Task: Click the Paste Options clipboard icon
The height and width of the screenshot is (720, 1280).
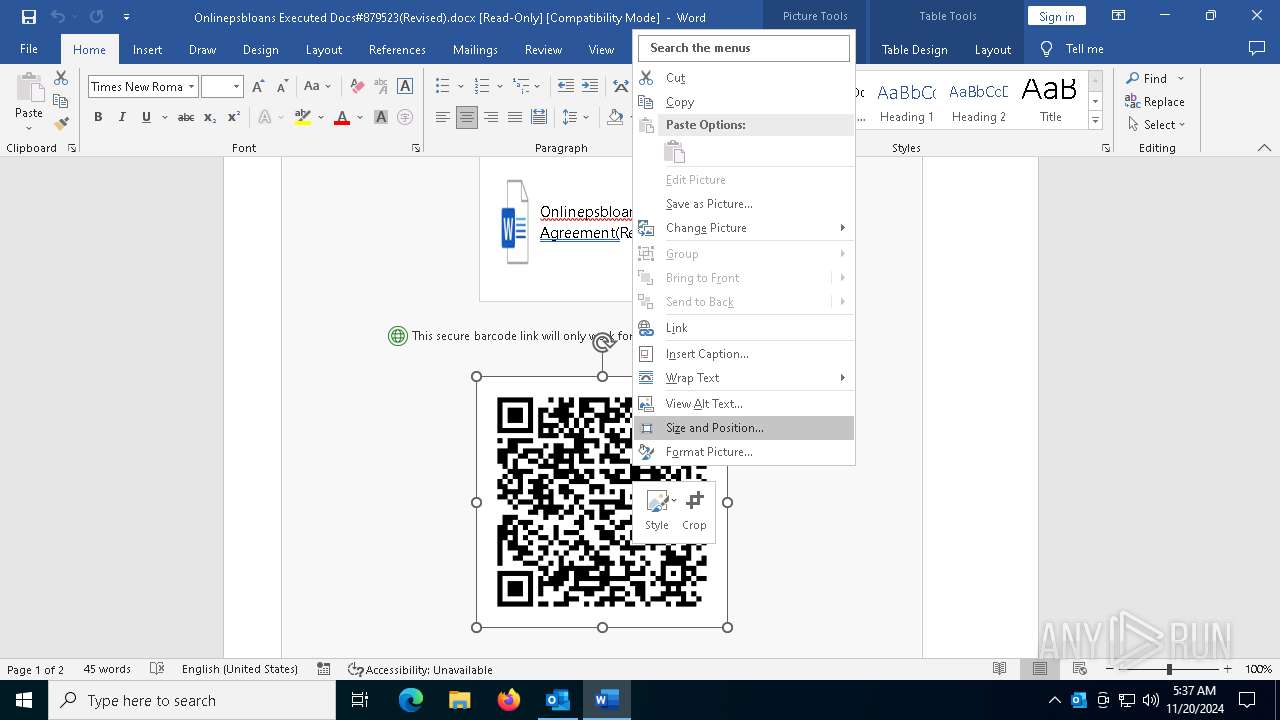Action: (675, 152)
